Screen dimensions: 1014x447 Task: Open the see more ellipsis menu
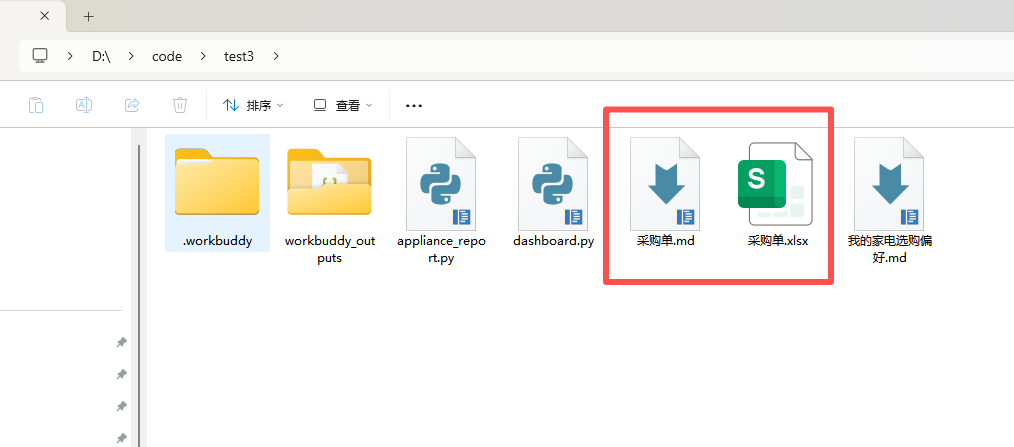[414, 105]
